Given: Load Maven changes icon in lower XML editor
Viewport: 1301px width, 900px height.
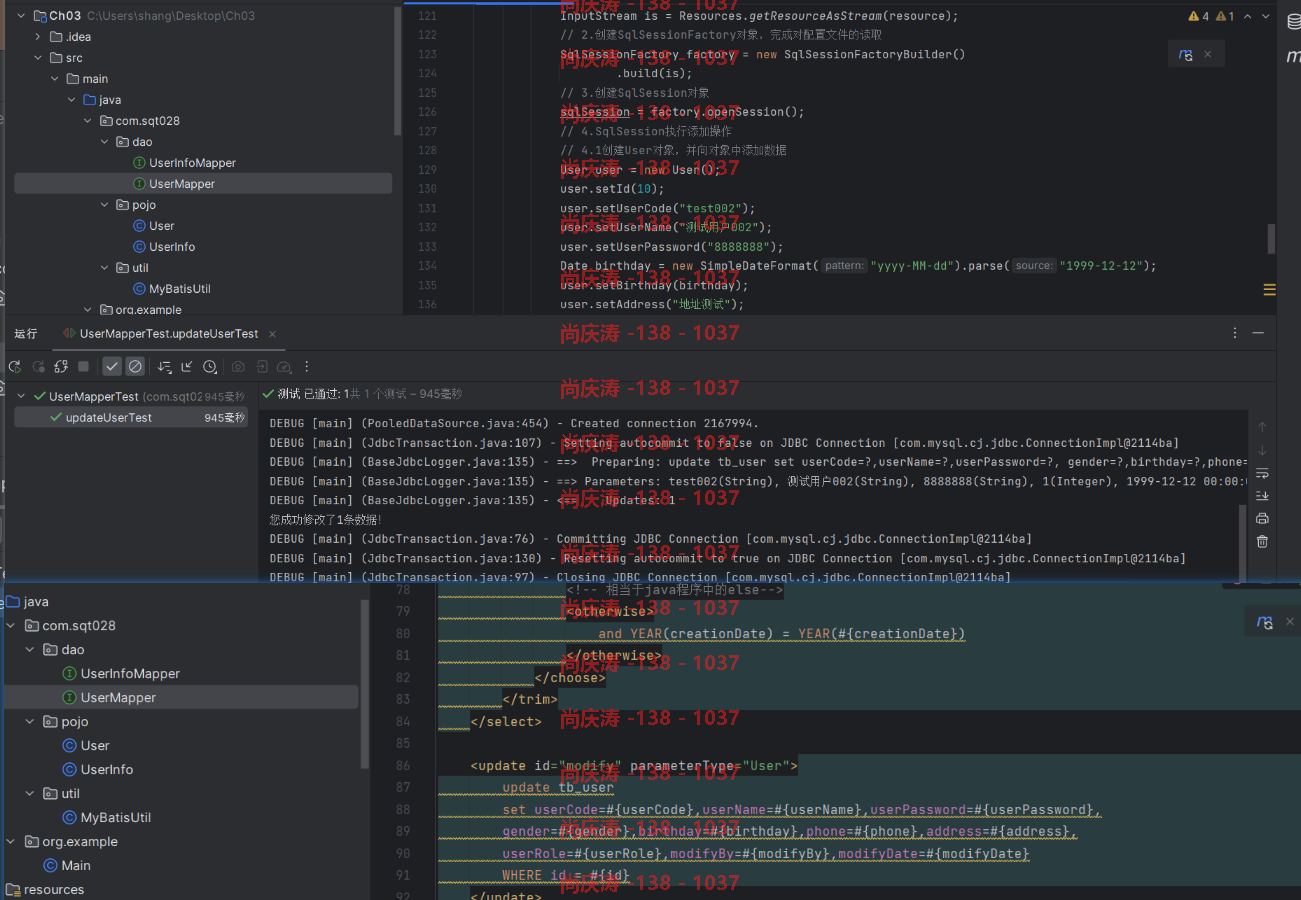Looking at the screenshot, I should coord(1264,622).
